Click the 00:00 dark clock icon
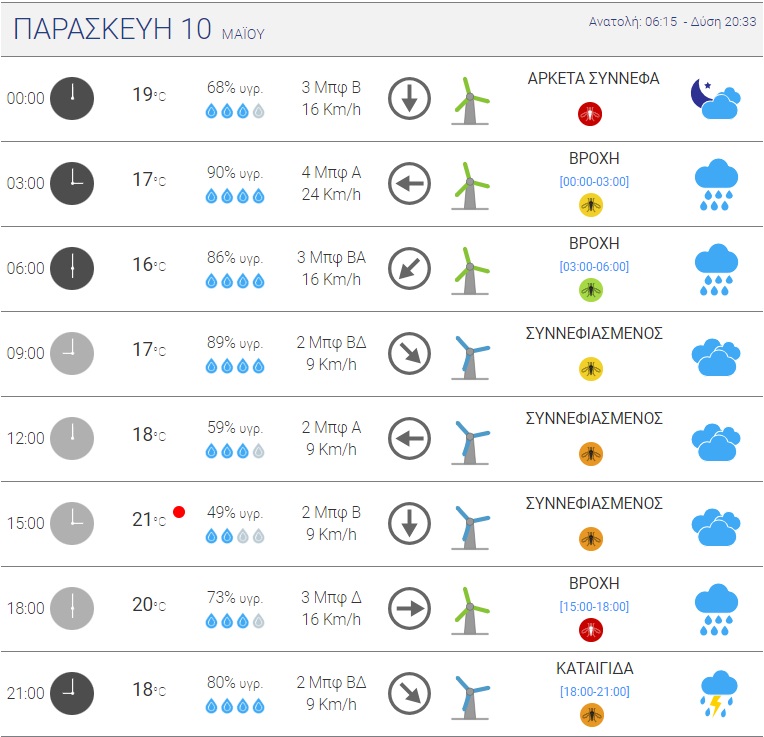The width and height of the screenshot is (764, 737). coord(72,98)
